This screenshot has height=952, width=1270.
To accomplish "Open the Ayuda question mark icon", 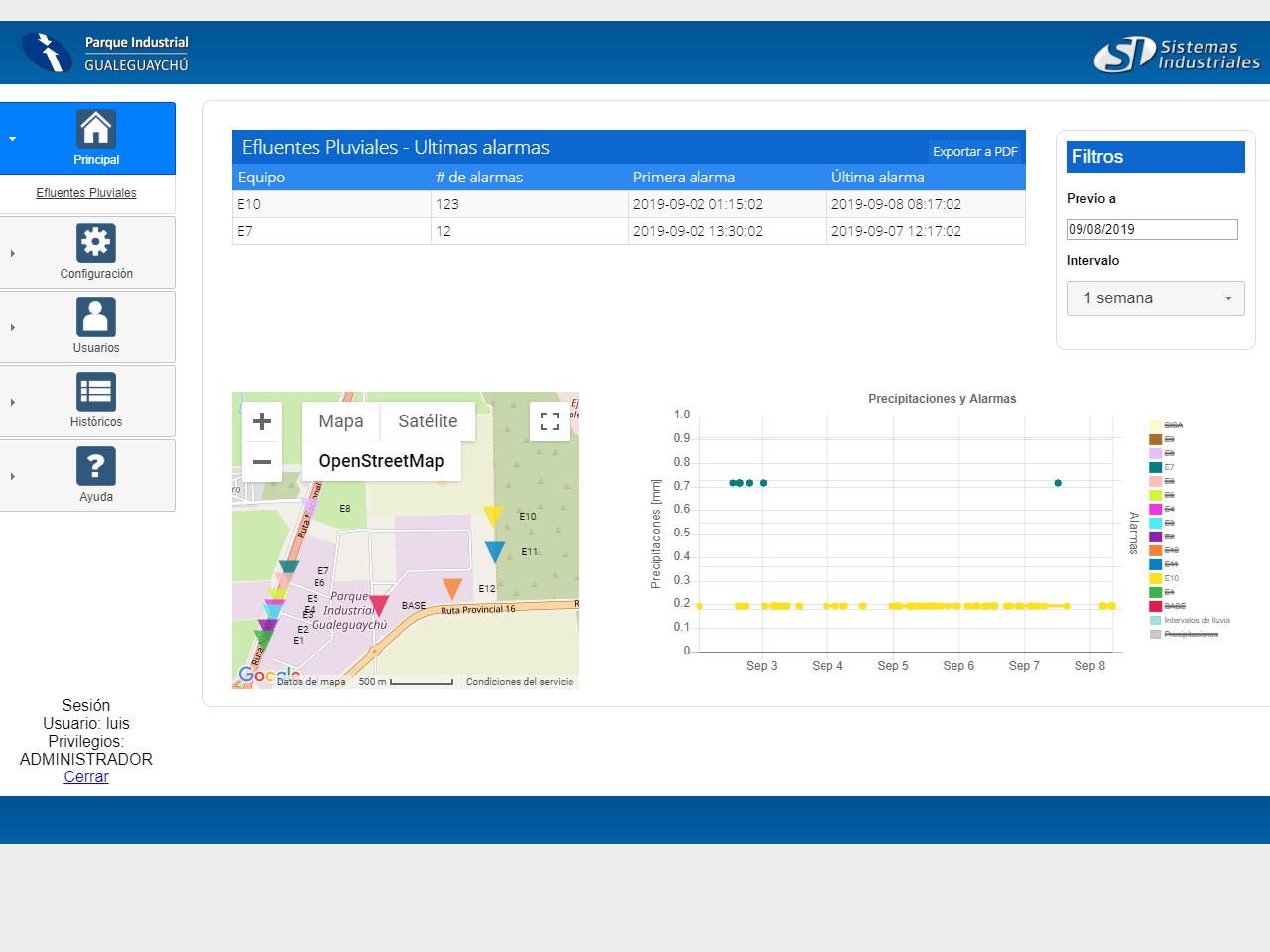I will click(96, 466).
